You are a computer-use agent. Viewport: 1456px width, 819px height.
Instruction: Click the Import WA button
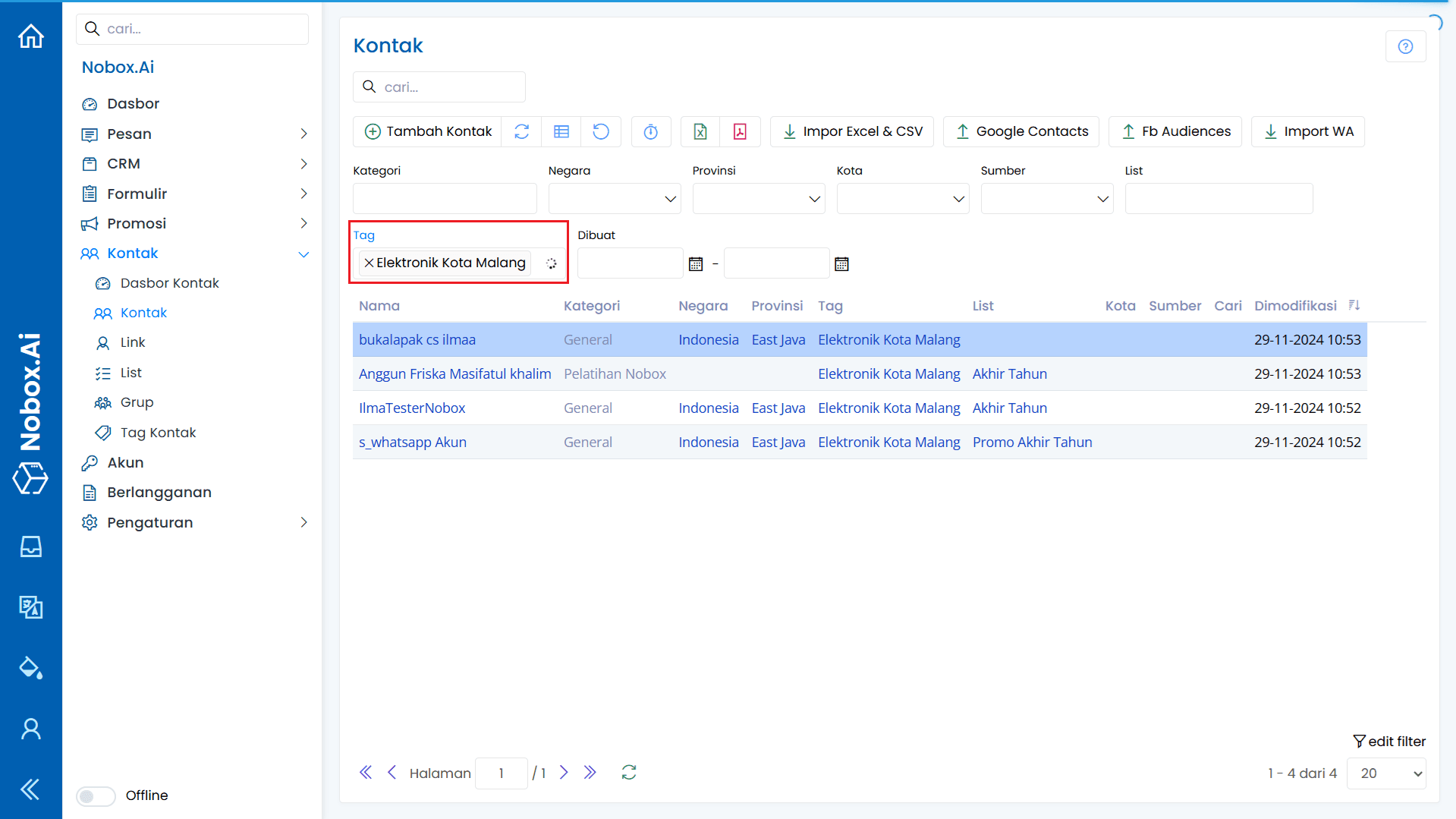[1308, 131]
